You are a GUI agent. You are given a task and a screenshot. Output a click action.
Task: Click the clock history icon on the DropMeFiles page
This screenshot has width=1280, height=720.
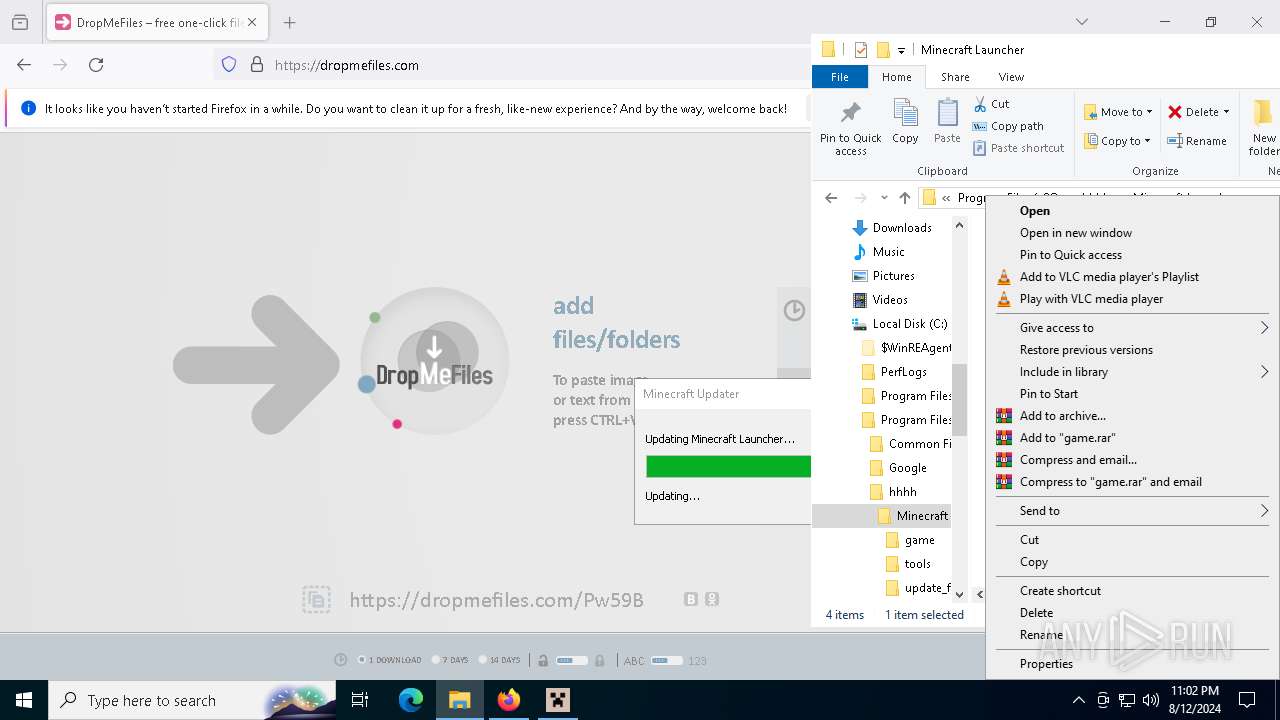pyautogui.click(x=794, y=310)
